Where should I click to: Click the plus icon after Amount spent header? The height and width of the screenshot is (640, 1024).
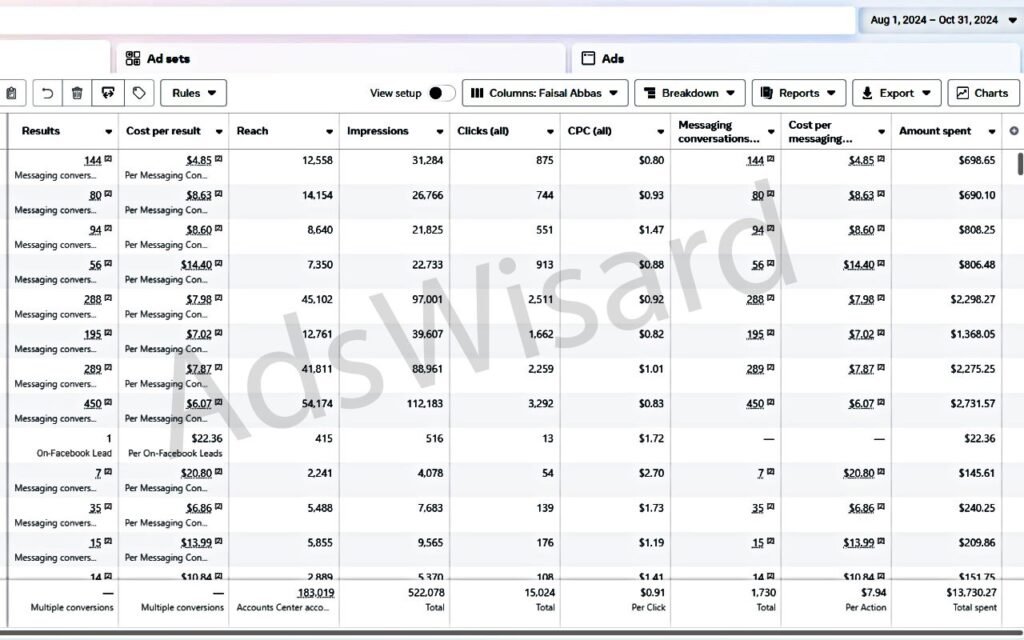click(1014, 131)
